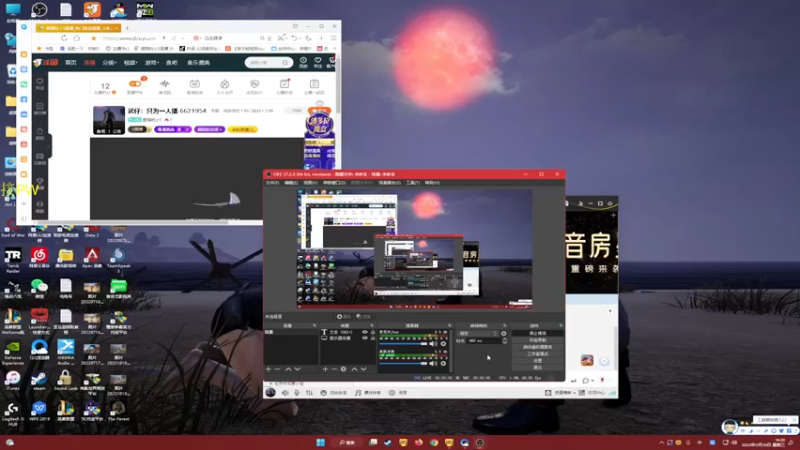
Task: Open settings gear for first audio mixer channel
Action: point(443,344)
